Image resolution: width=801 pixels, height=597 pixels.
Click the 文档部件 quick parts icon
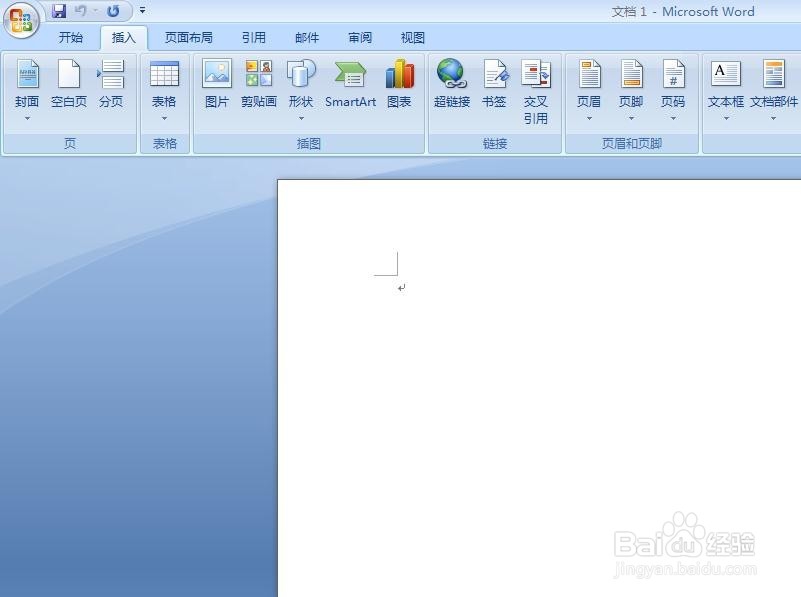point(773,74)
